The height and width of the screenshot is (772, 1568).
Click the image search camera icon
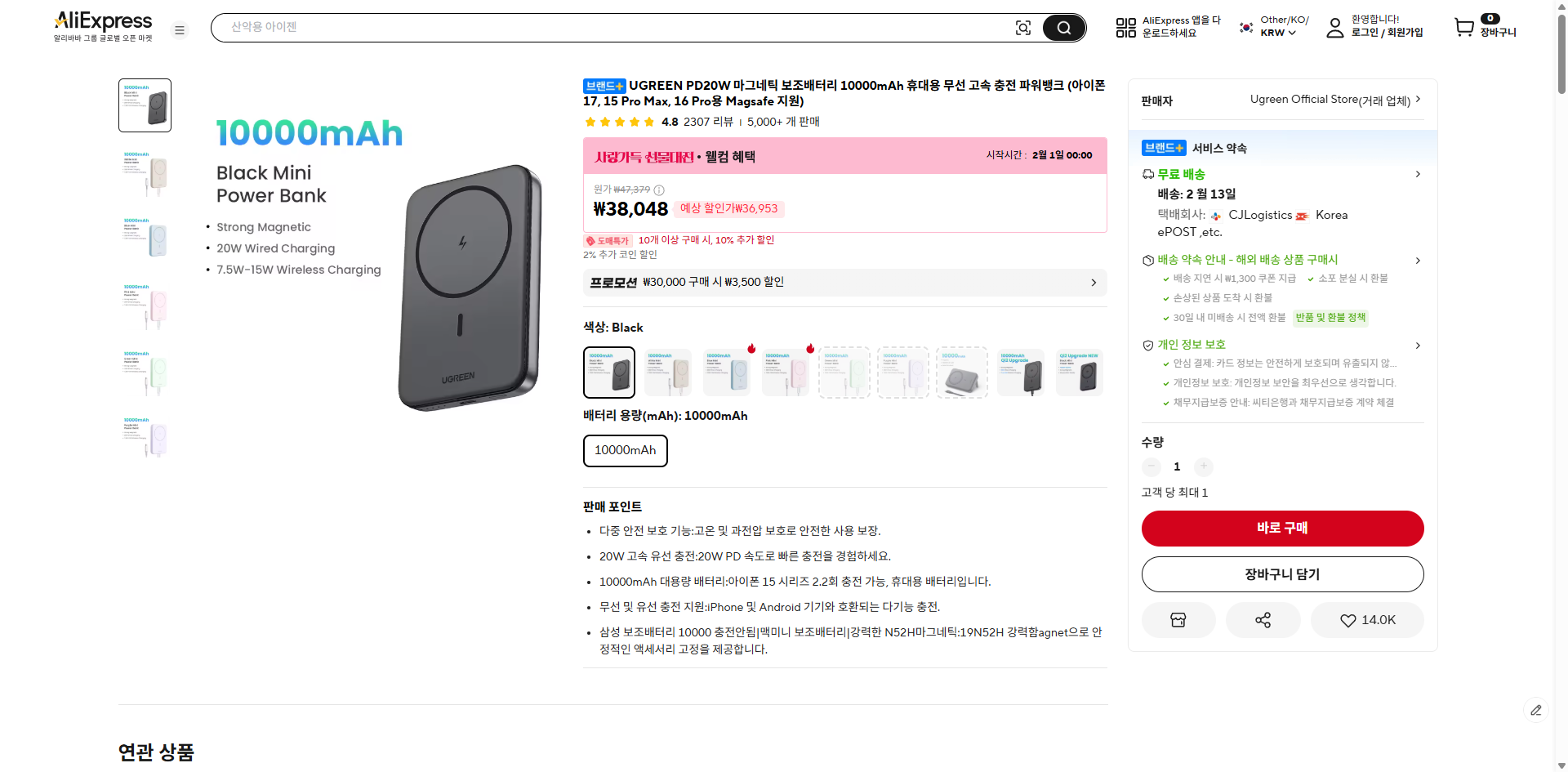tap(1023, 27)
